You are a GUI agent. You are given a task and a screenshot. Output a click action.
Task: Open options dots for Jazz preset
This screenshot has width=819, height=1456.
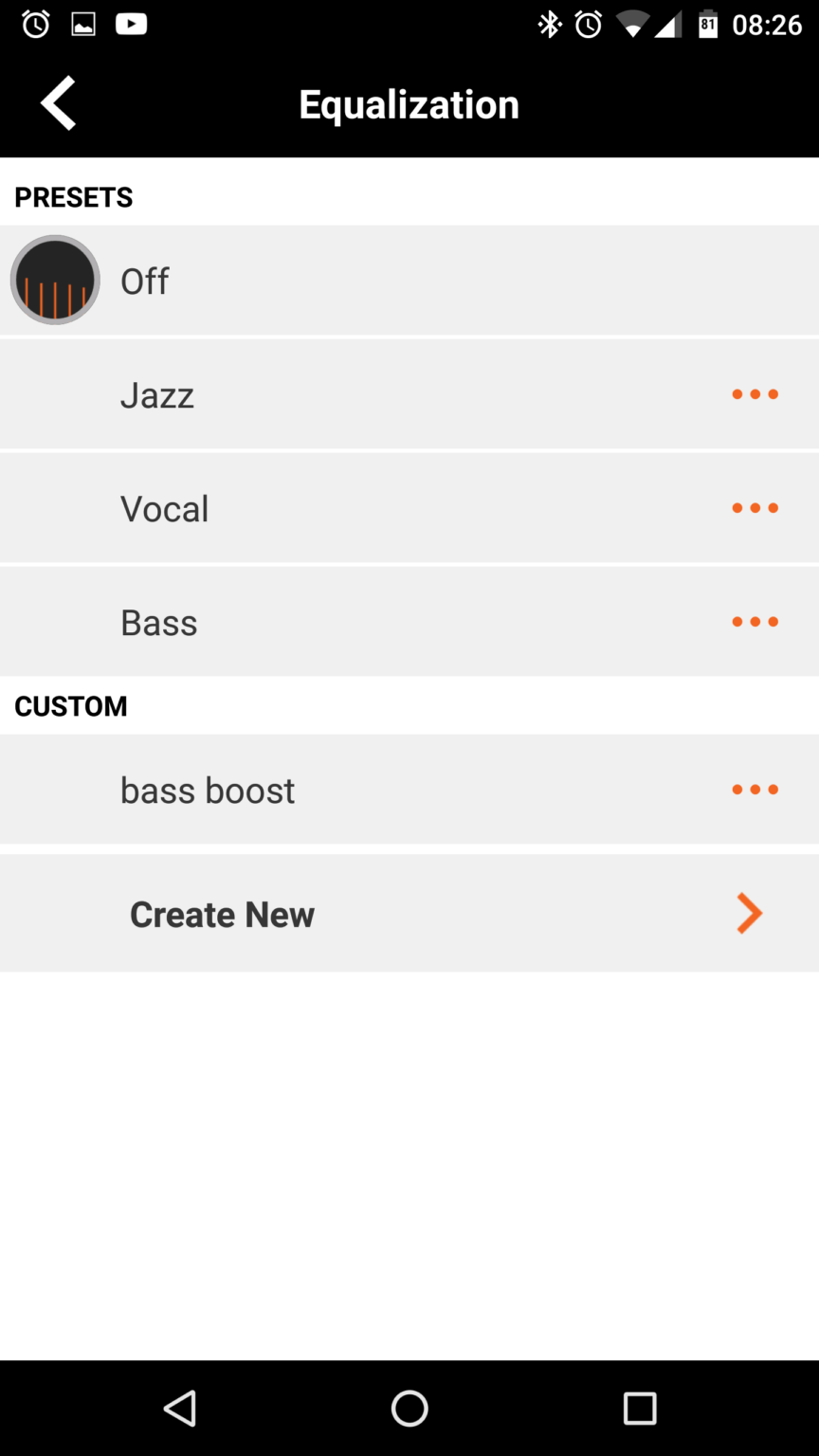point(755,394)
